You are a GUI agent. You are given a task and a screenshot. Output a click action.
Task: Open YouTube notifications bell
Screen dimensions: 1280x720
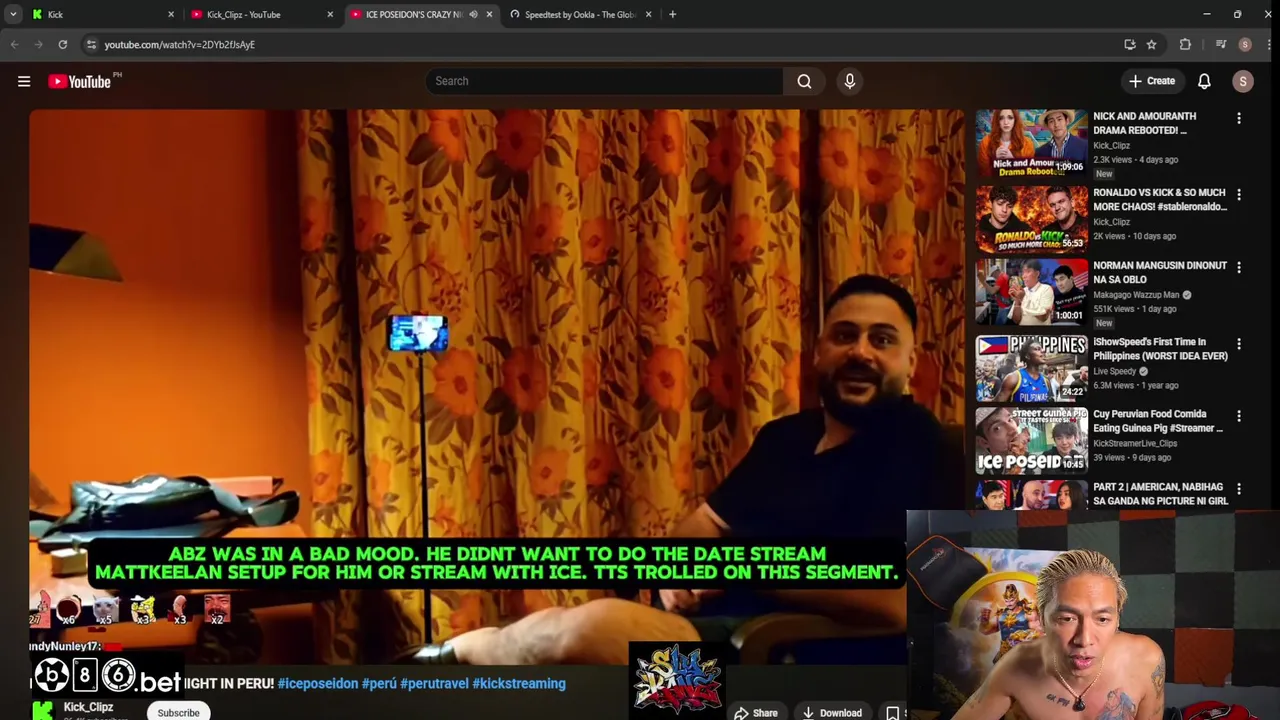1204,81
